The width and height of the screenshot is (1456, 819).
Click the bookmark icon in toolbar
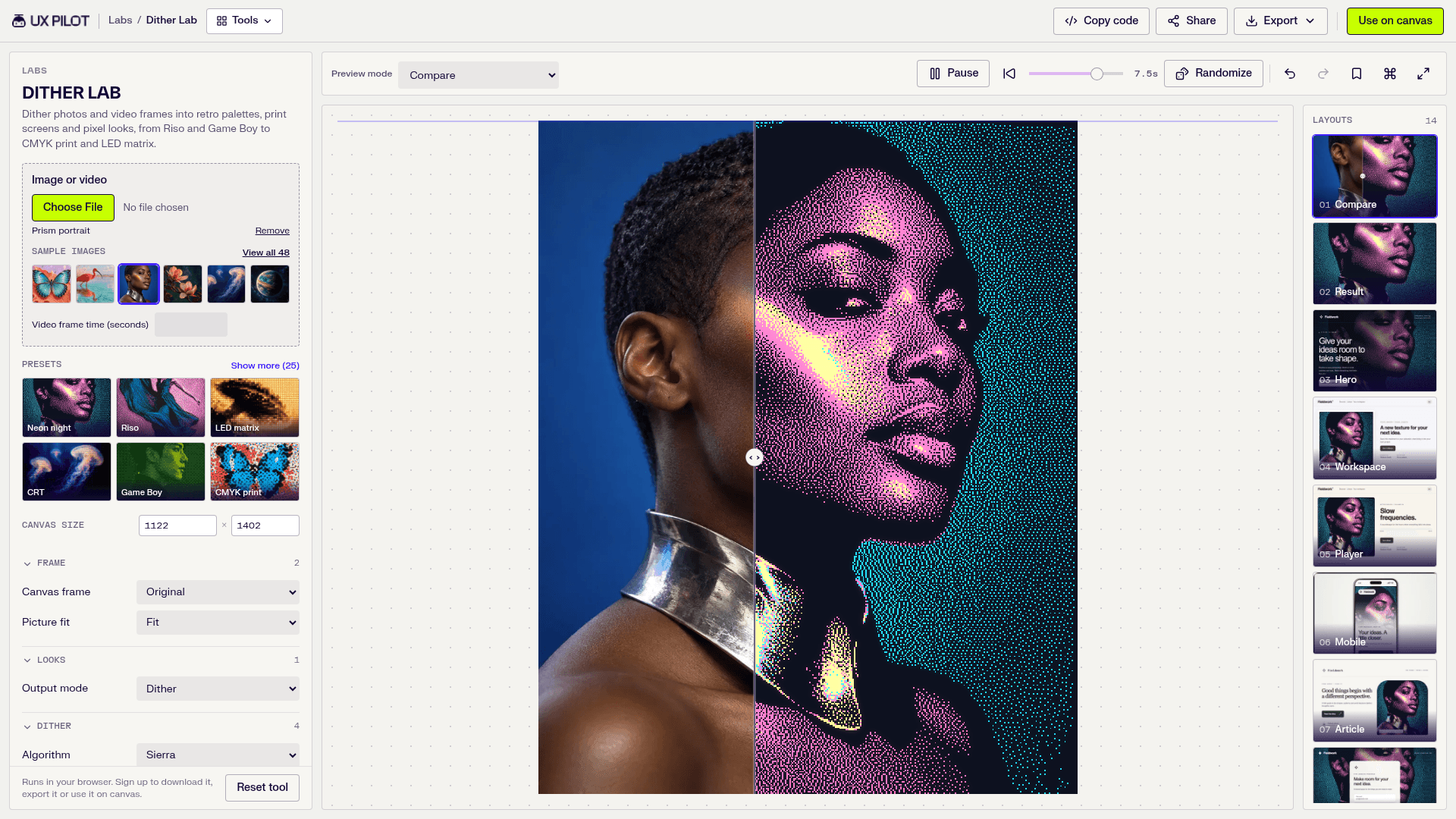[x=1357, y=74]
